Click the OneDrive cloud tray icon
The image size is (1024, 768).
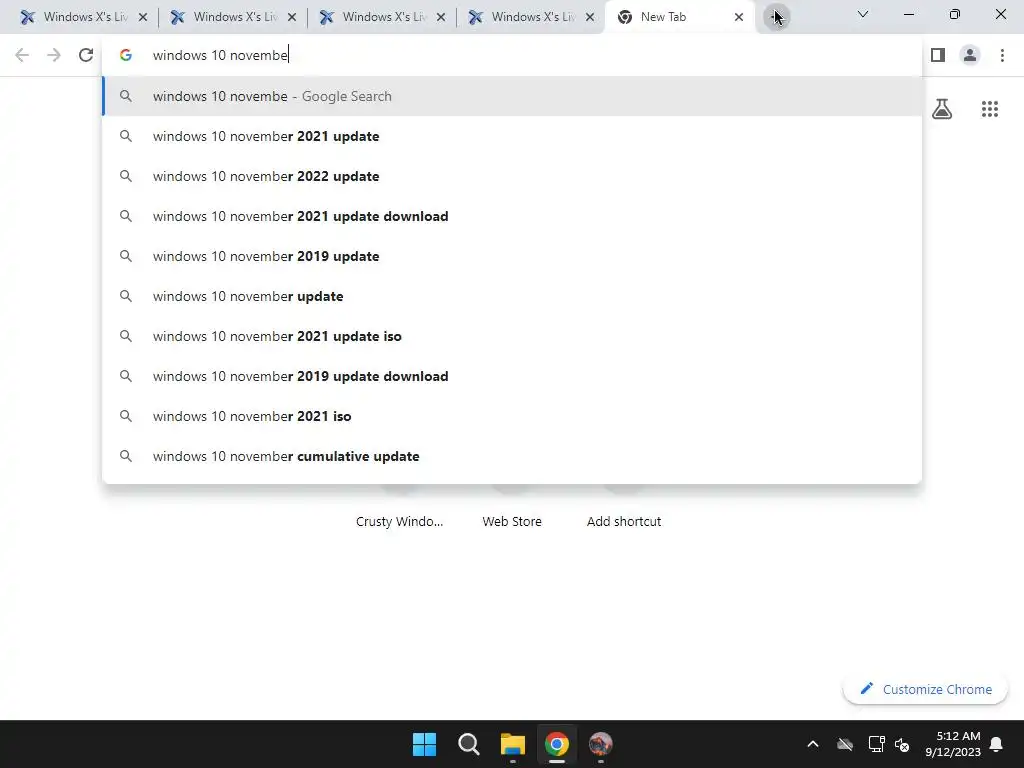(x=845, y=744)
